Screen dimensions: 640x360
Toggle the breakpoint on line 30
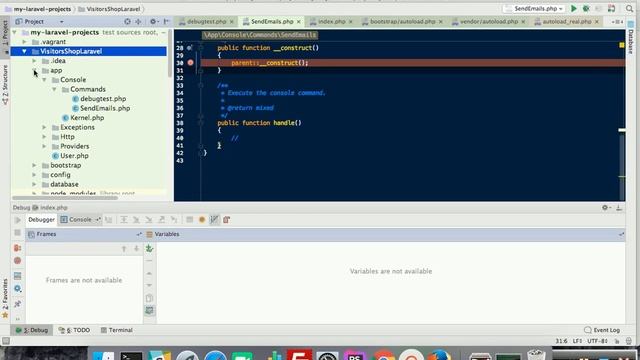[x=190, y=63]
